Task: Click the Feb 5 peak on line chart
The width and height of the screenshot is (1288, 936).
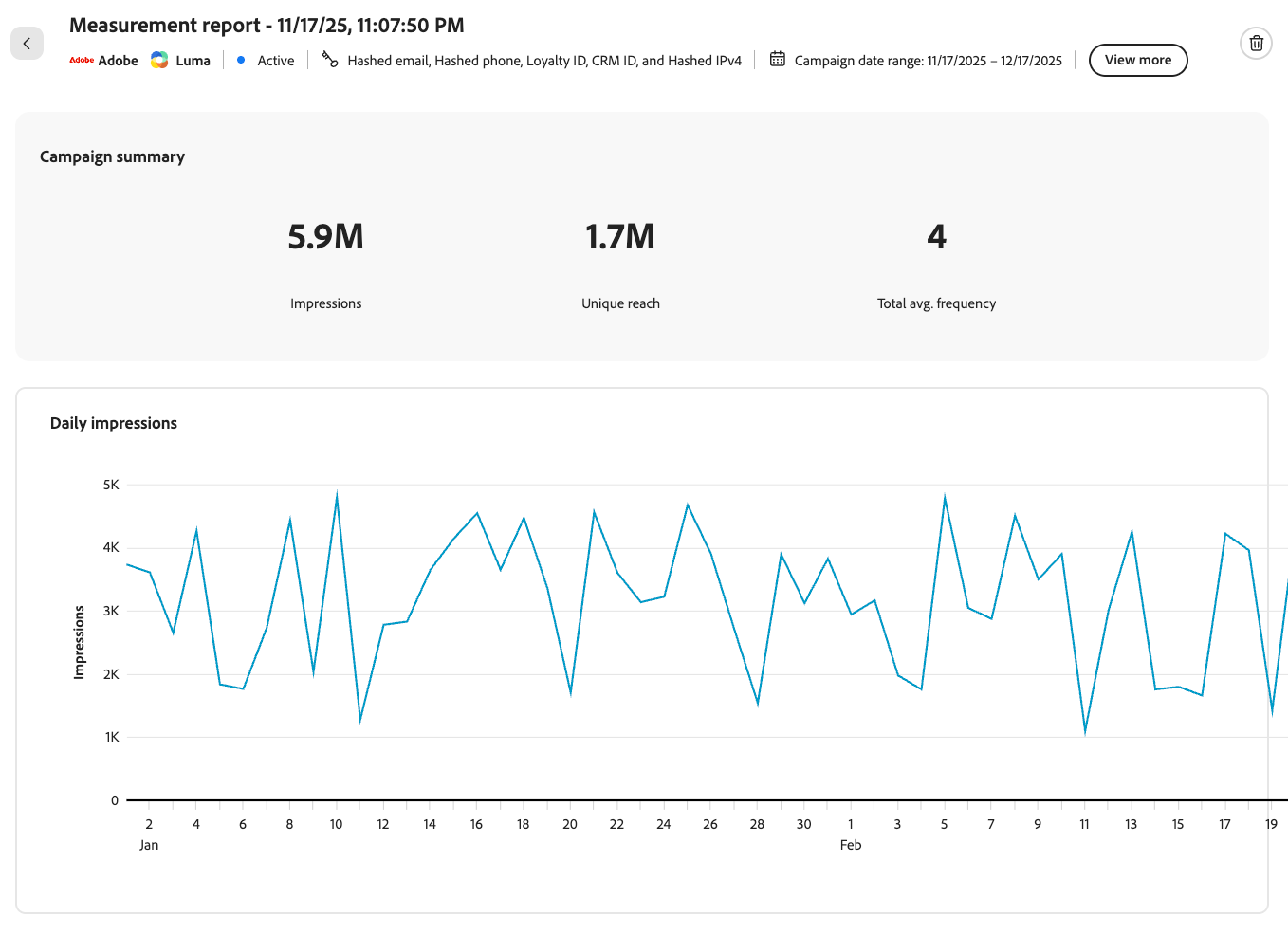Action: (x=945, y=497)
